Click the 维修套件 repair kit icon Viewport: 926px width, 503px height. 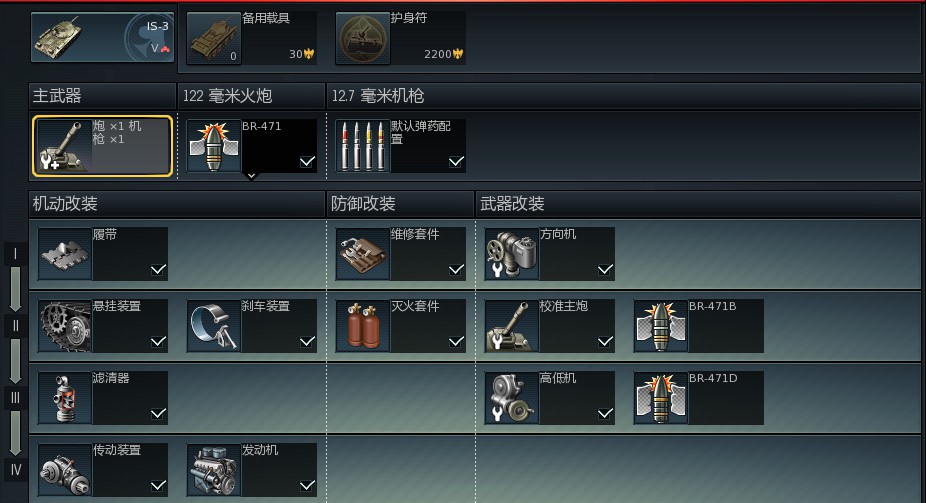click(363, 254)
